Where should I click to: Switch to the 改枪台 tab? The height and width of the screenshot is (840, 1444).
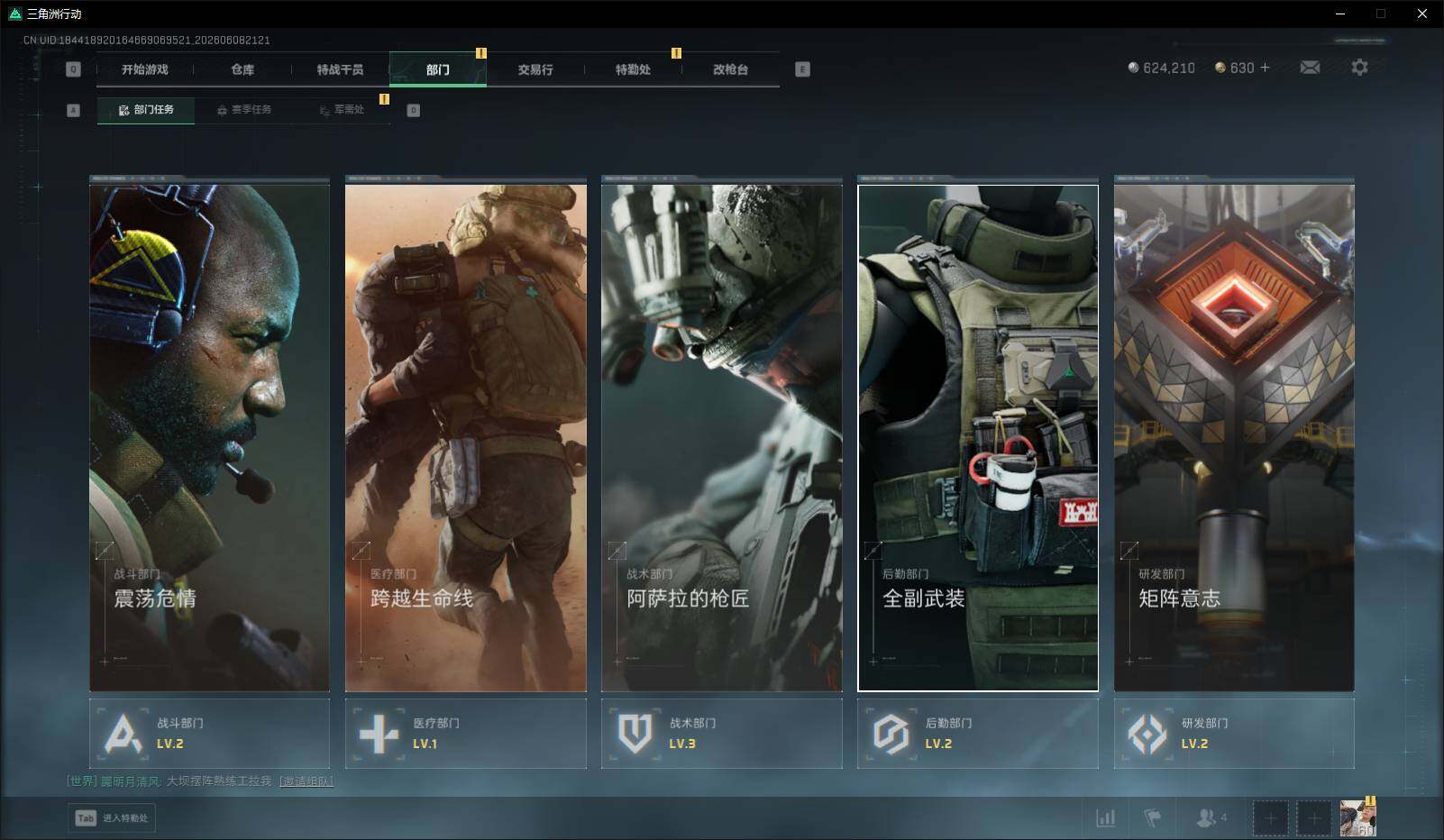click(730, 69)
